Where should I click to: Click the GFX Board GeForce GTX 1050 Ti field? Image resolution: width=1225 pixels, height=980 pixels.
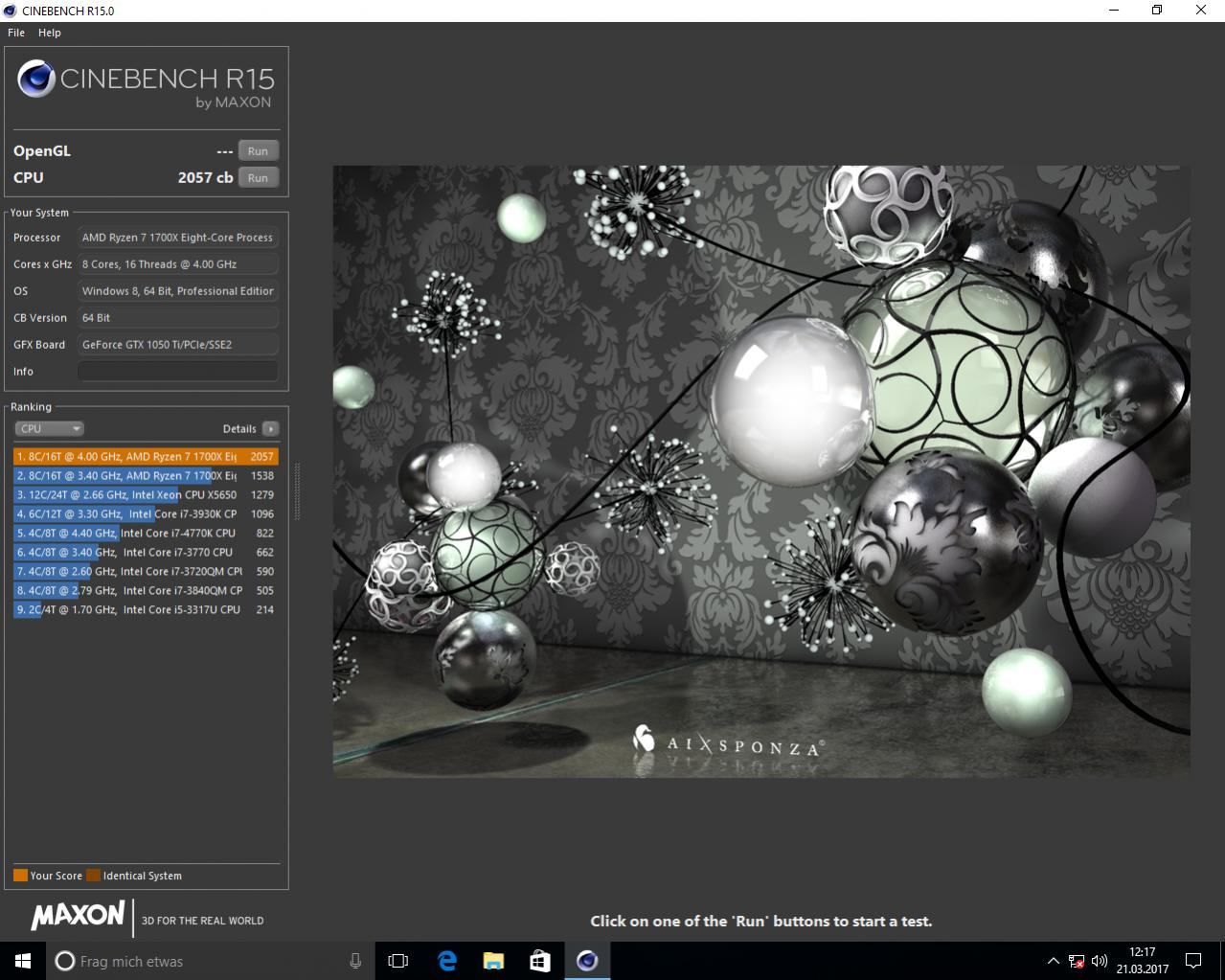178,345
